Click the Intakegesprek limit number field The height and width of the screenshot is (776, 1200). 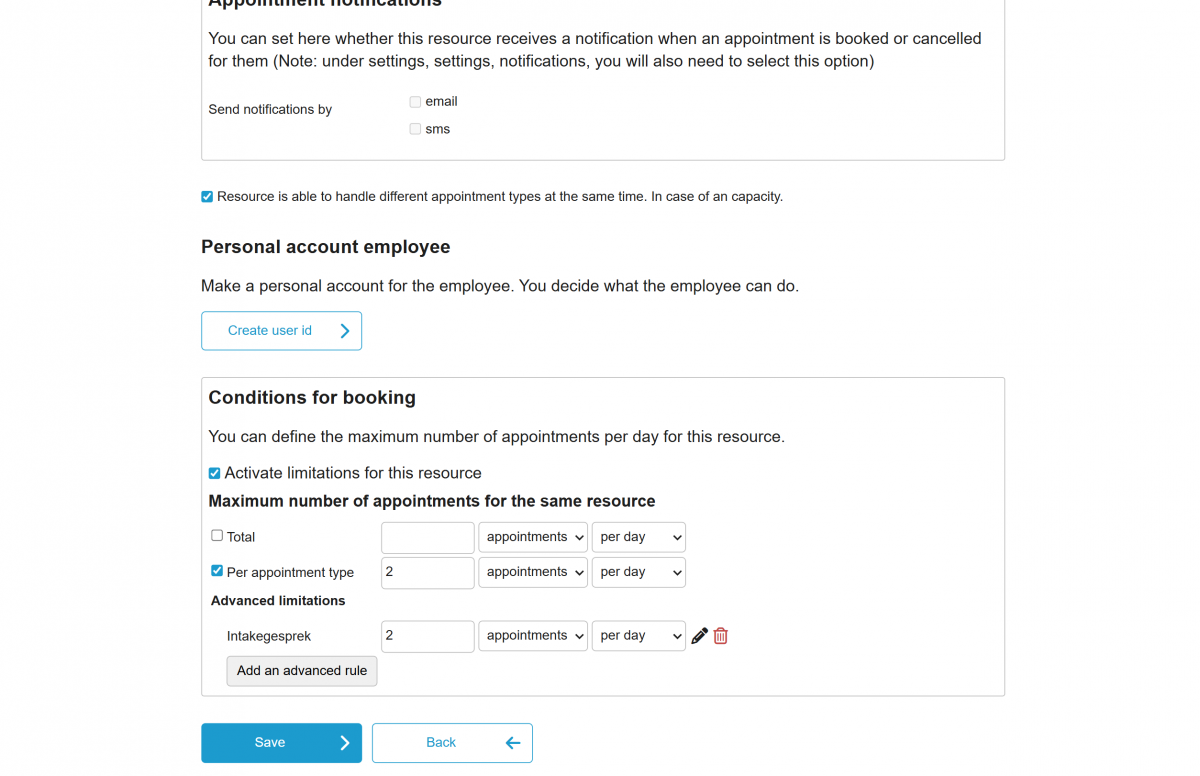427,636
